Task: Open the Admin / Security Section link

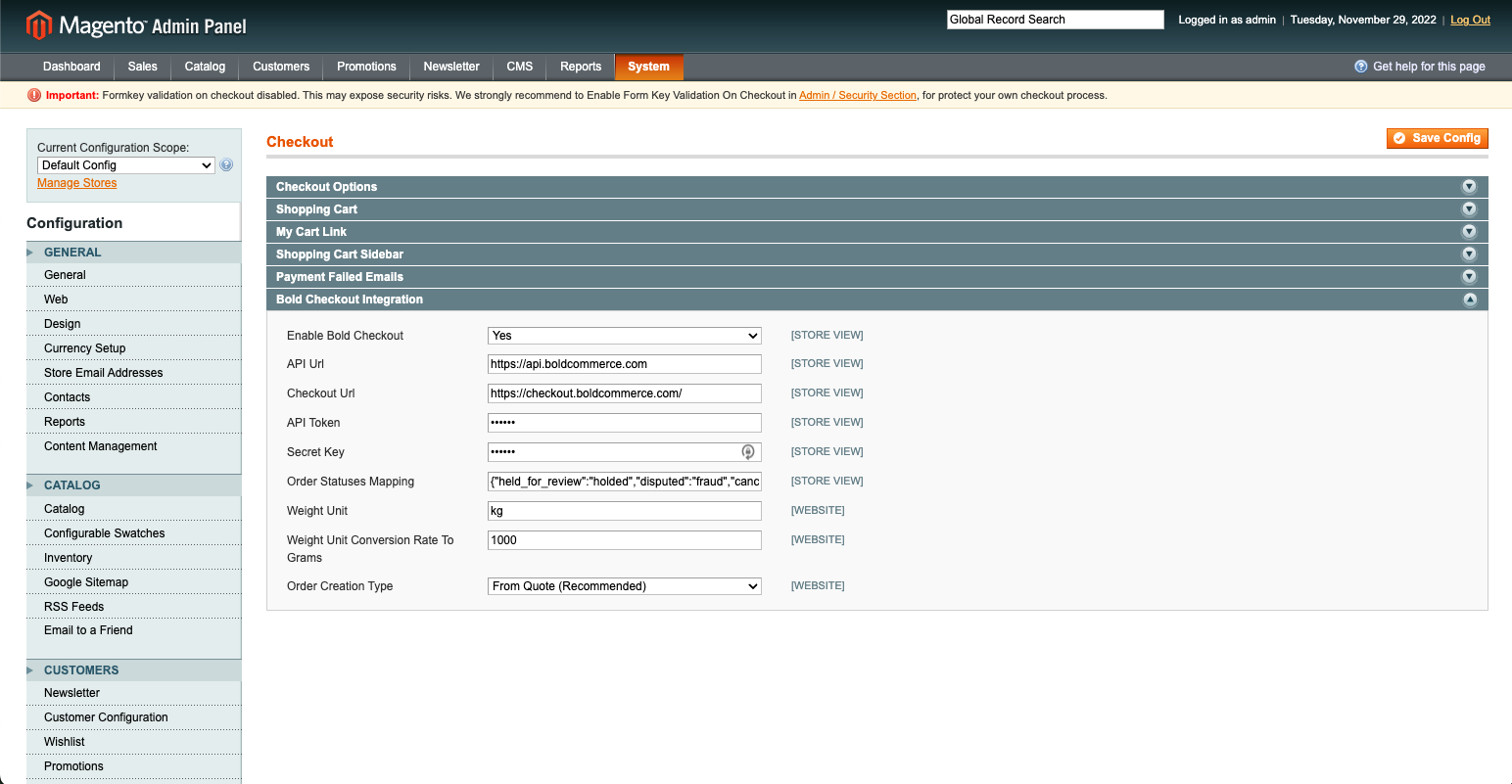Action: coord(858,95)
